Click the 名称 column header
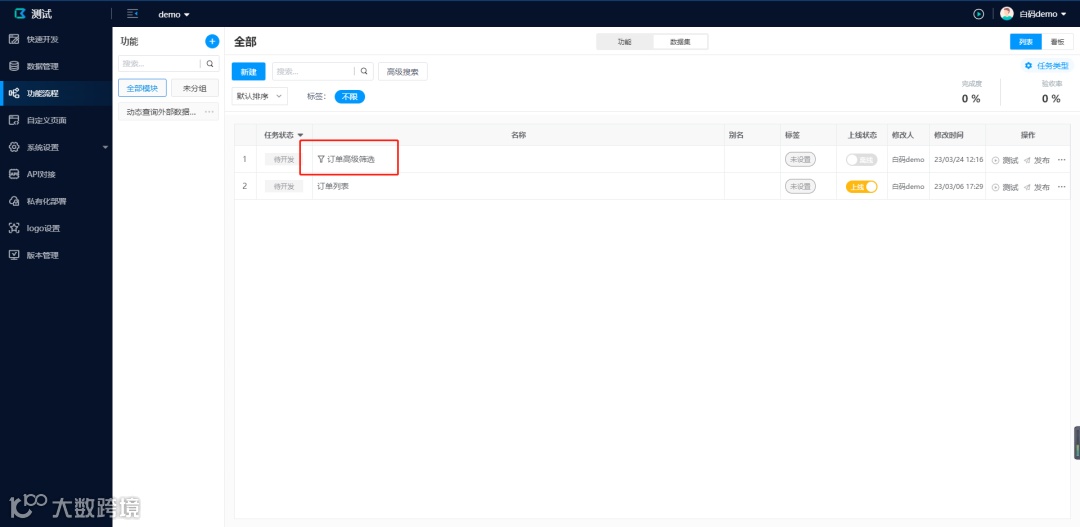Screen dimensions: 1080x527 (x=519, y=135)
